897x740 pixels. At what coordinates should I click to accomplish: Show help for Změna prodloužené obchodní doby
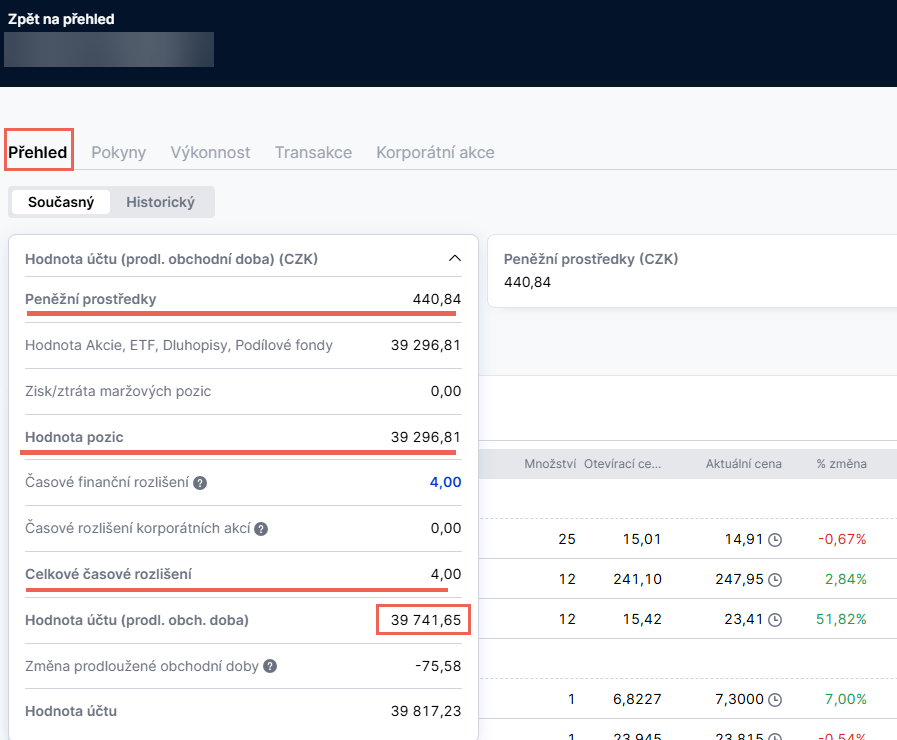270,666
